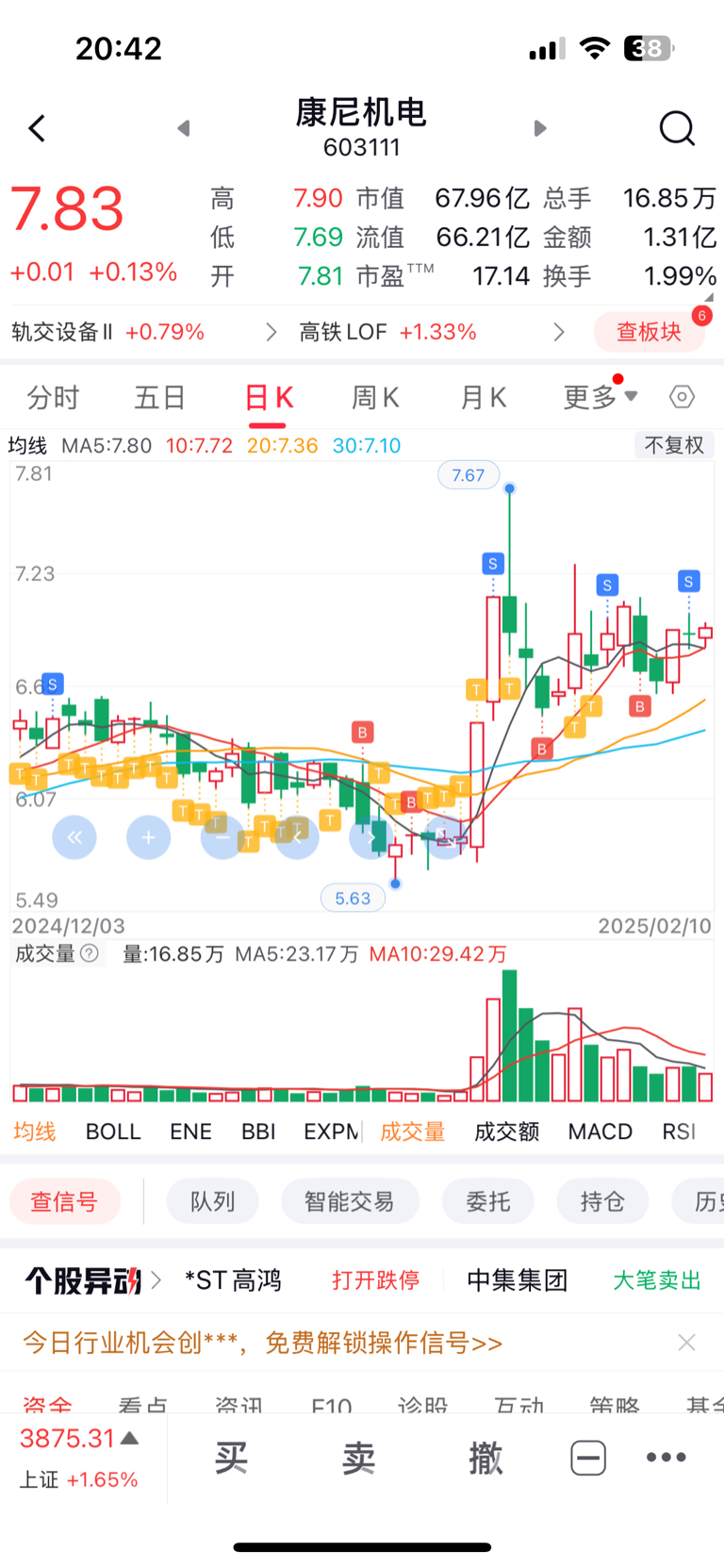Close the 今日行业机会 promo banner
The height and width of the screenshot is (1568, 724).
pyautogui.click(x=686, y=1343)
